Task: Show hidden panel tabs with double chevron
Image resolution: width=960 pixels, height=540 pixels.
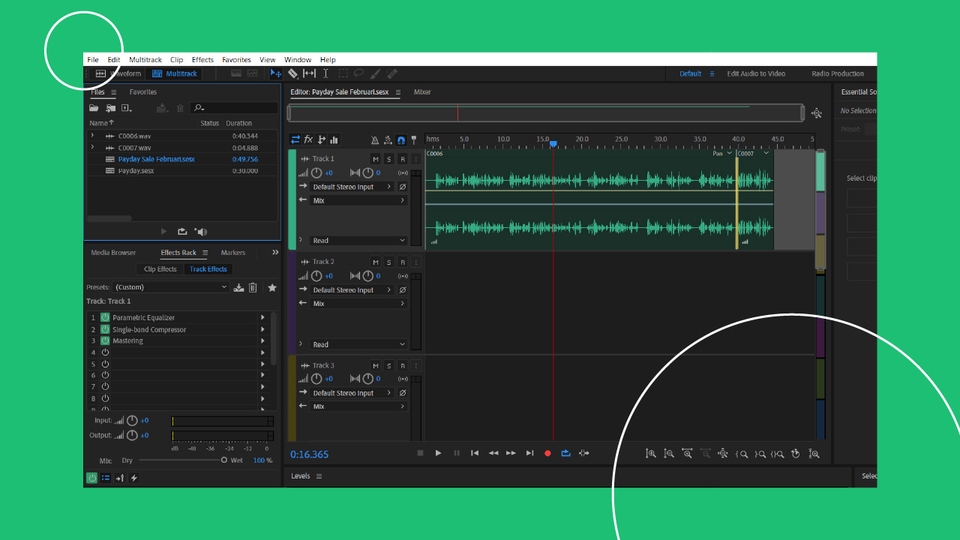Action: tap(276, 252)
